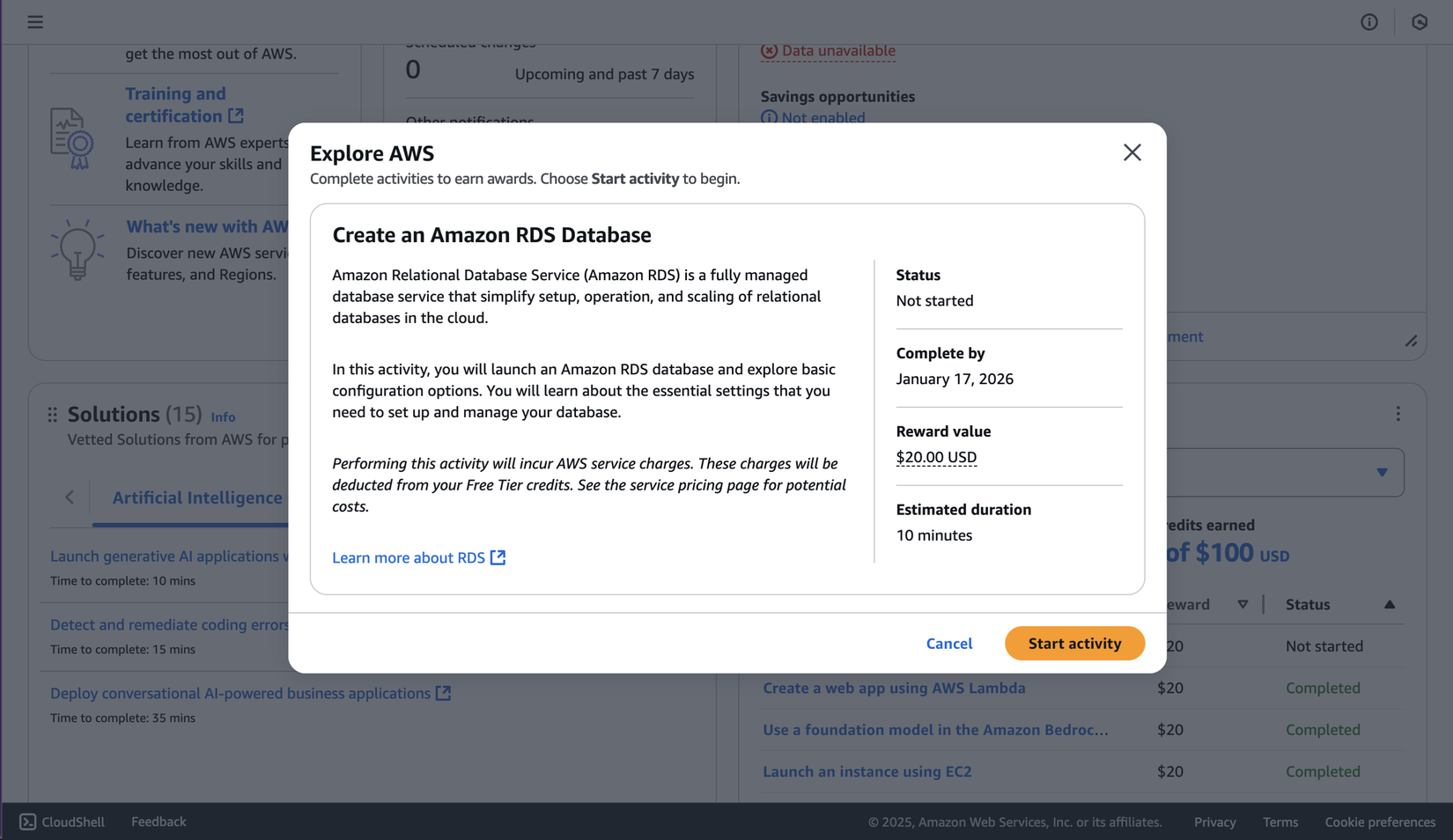Click the info panel icon in header

click(1368, 22)
